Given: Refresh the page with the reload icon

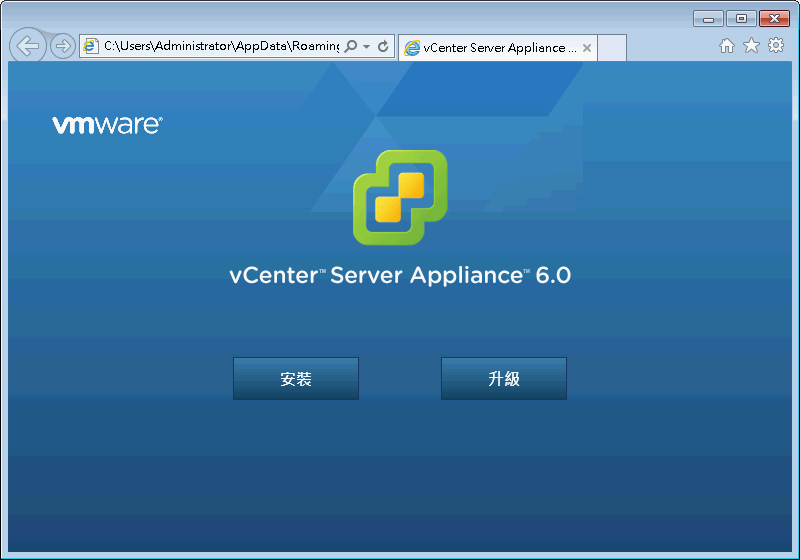Looking at the screenshot, I should coord(383,46).
